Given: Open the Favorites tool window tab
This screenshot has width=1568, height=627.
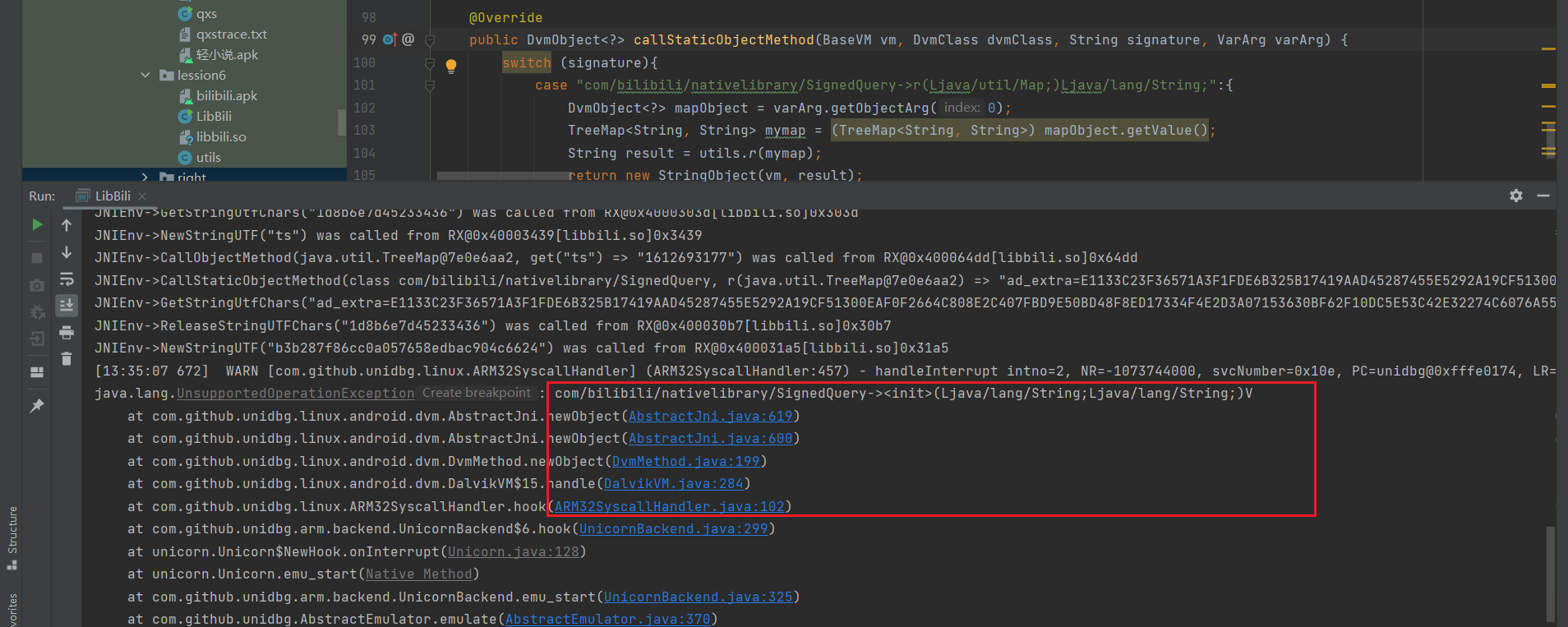Looking at the screenshot, I should [12, 610].
